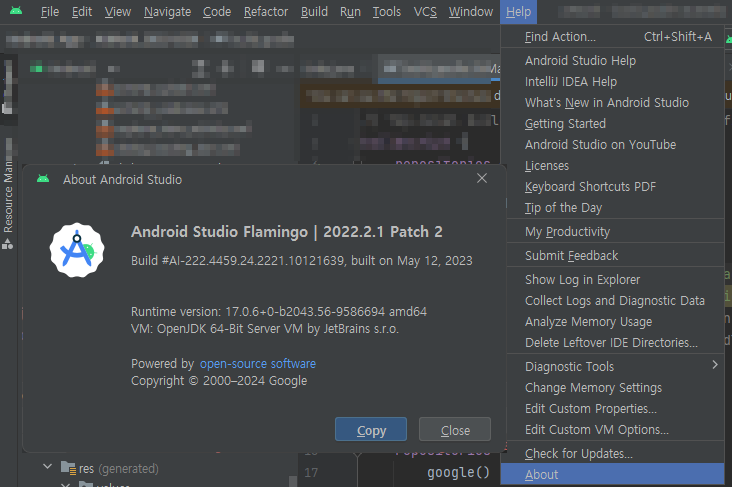Click the res (generated) folder icon
732x487 pixels.
click(68, 467)
